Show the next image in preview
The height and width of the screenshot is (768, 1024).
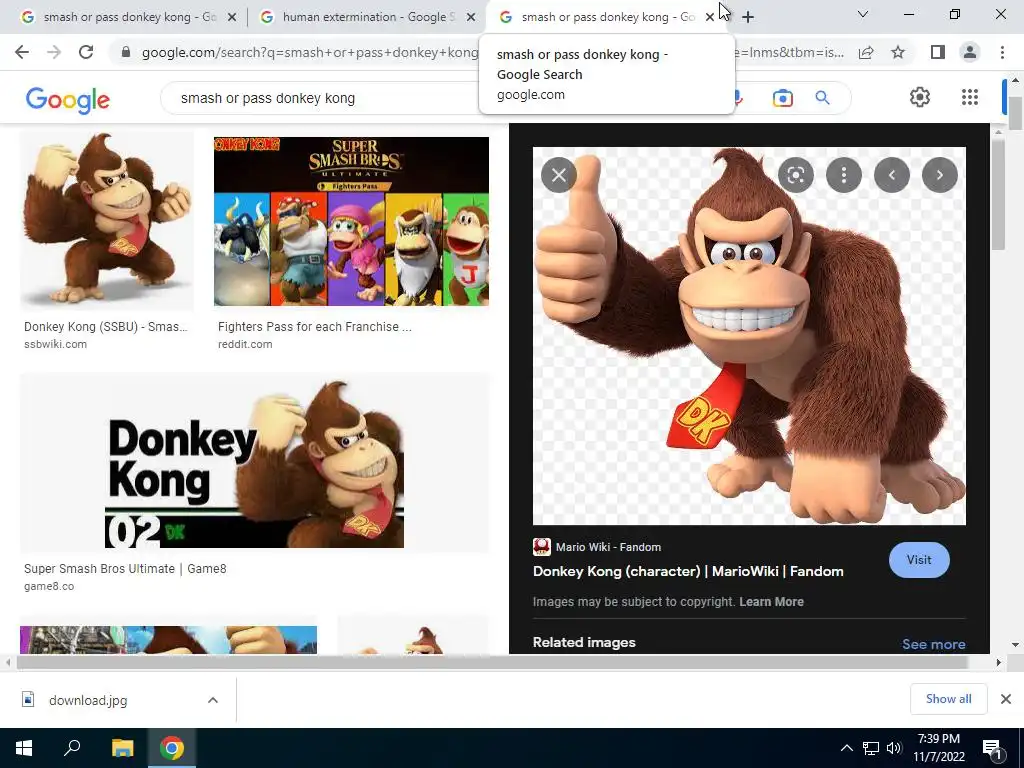940,175
